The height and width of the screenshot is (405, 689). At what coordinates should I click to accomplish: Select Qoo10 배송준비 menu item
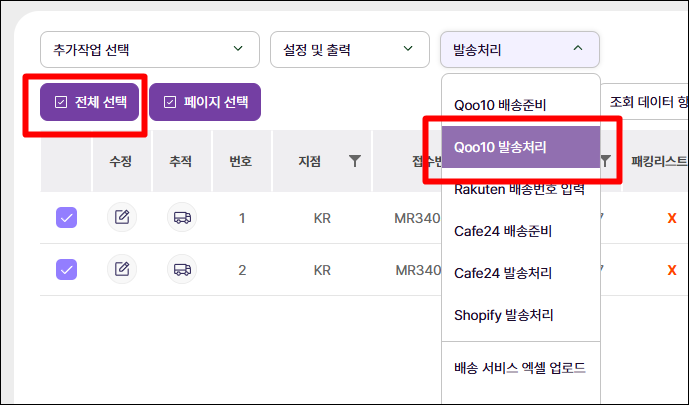521,105
